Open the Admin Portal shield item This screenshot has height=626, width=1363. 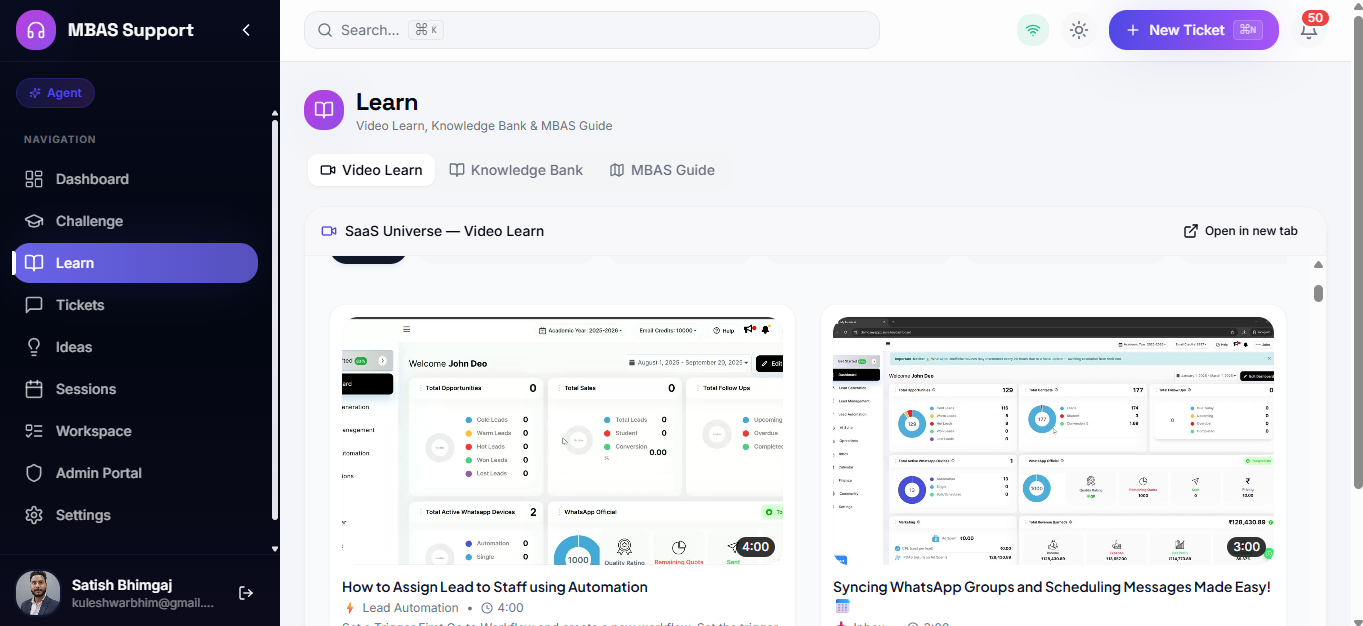pyautogui.click(x=135, y=473)
